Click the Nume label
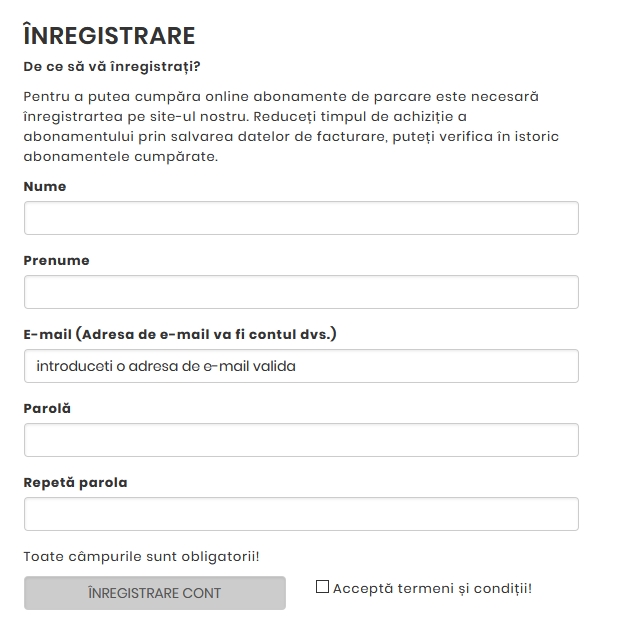The height and width of the screenshot is (634, 625). [45, 186]
